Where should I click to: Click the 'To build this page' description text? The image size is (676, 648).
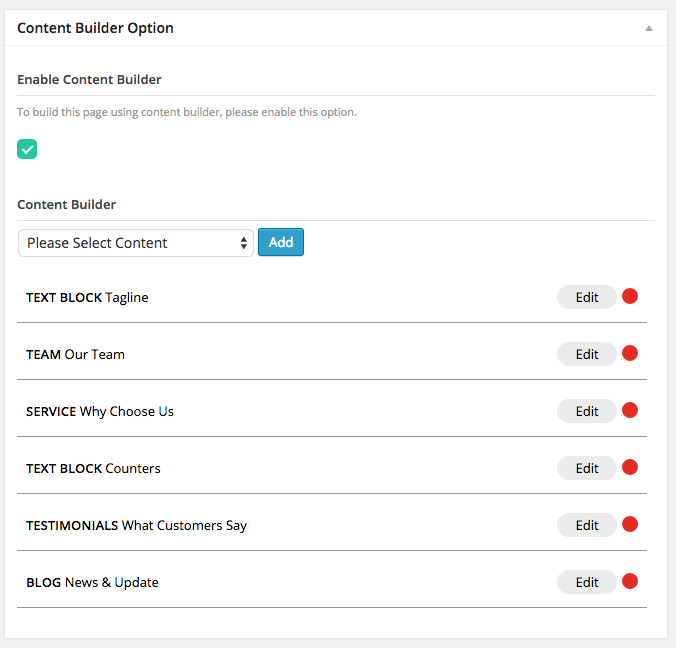(187, 112)
